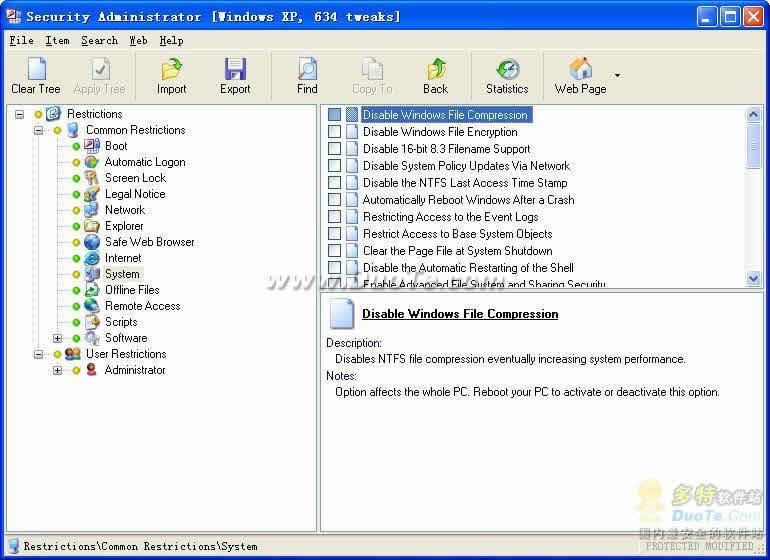Check Restrict Access to Base System Objects
The image size is (770, 560).
coord(334,234)
